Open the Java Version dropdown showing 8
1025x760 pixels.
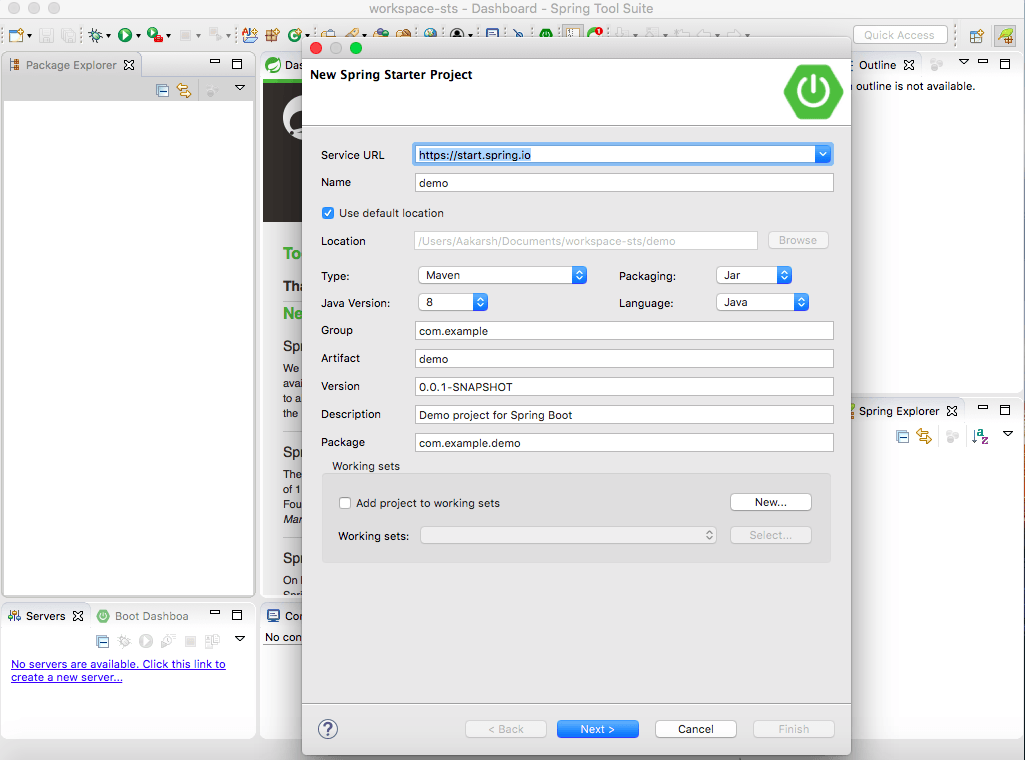click(x=453, y=302)
